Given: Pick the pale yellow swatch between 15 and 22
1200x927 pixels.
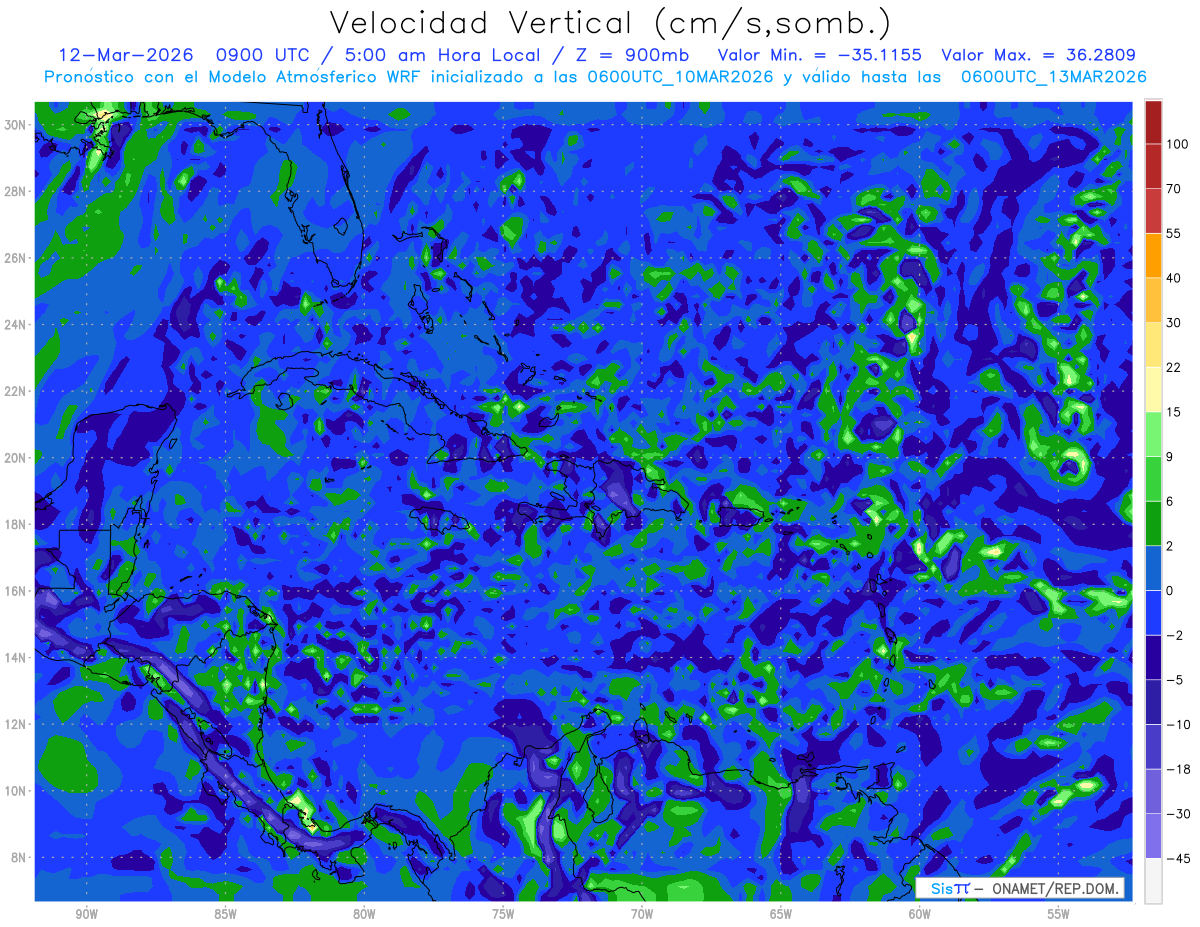Looking at the screenshot, I should pyautogui.click(x=1153, y=389).
